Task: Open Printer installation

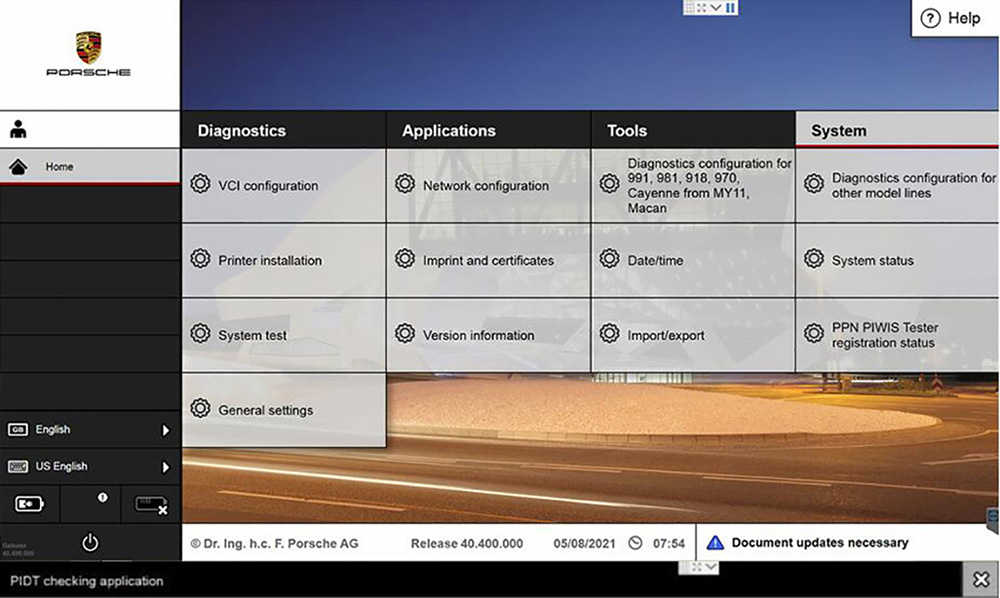Action: pyautogui.click(x=284, y=260)
